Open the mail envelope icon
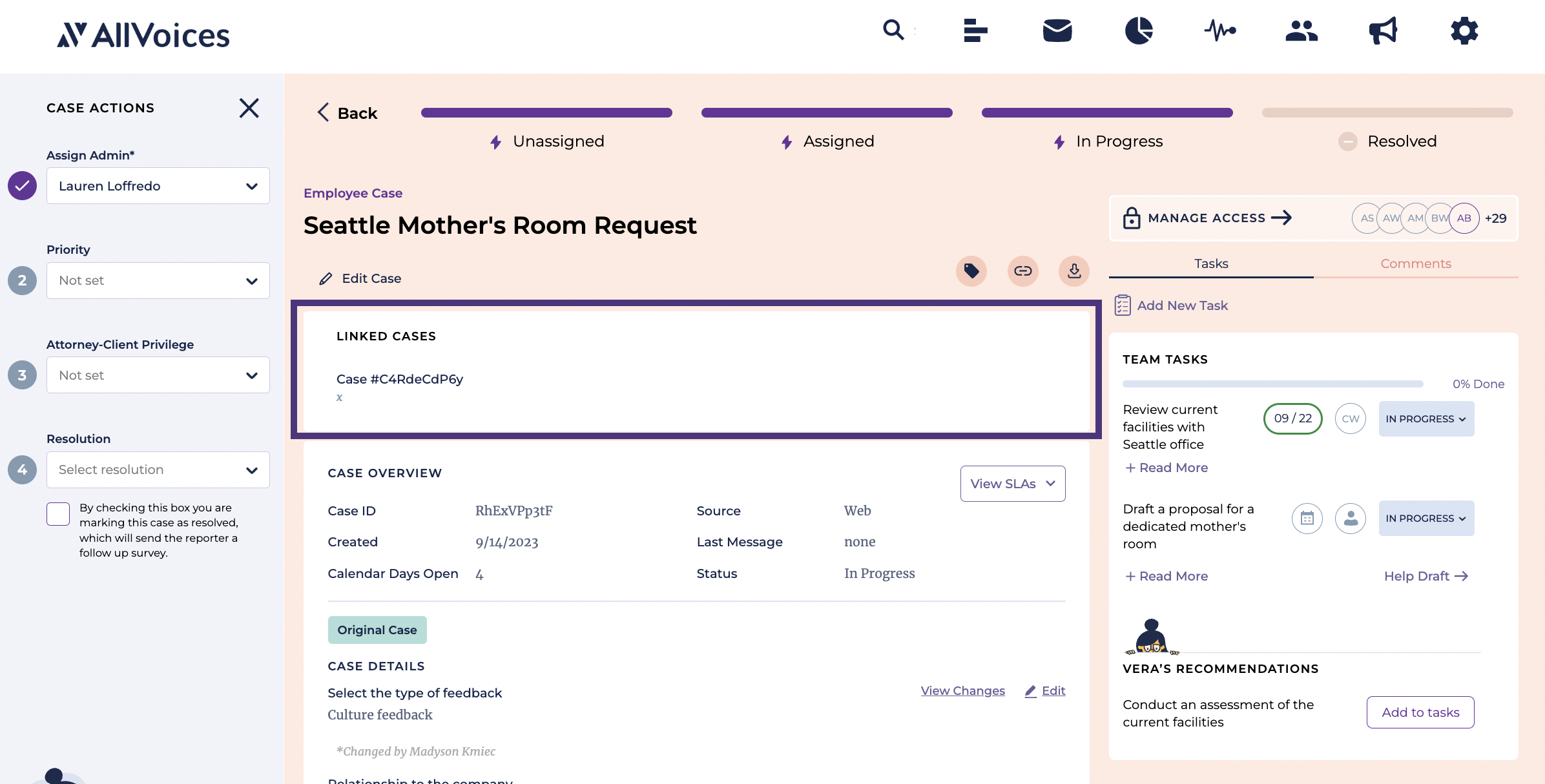This screenshot has width=1545, height=784. (1057, 30)
